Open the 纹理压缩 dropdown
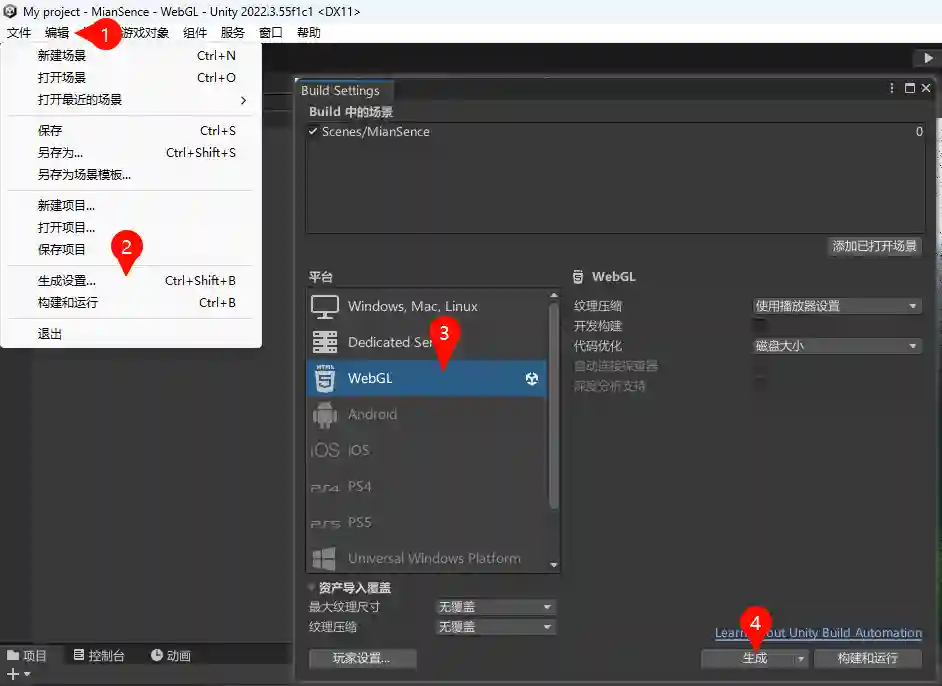The image size is (942, 686). 837,306
